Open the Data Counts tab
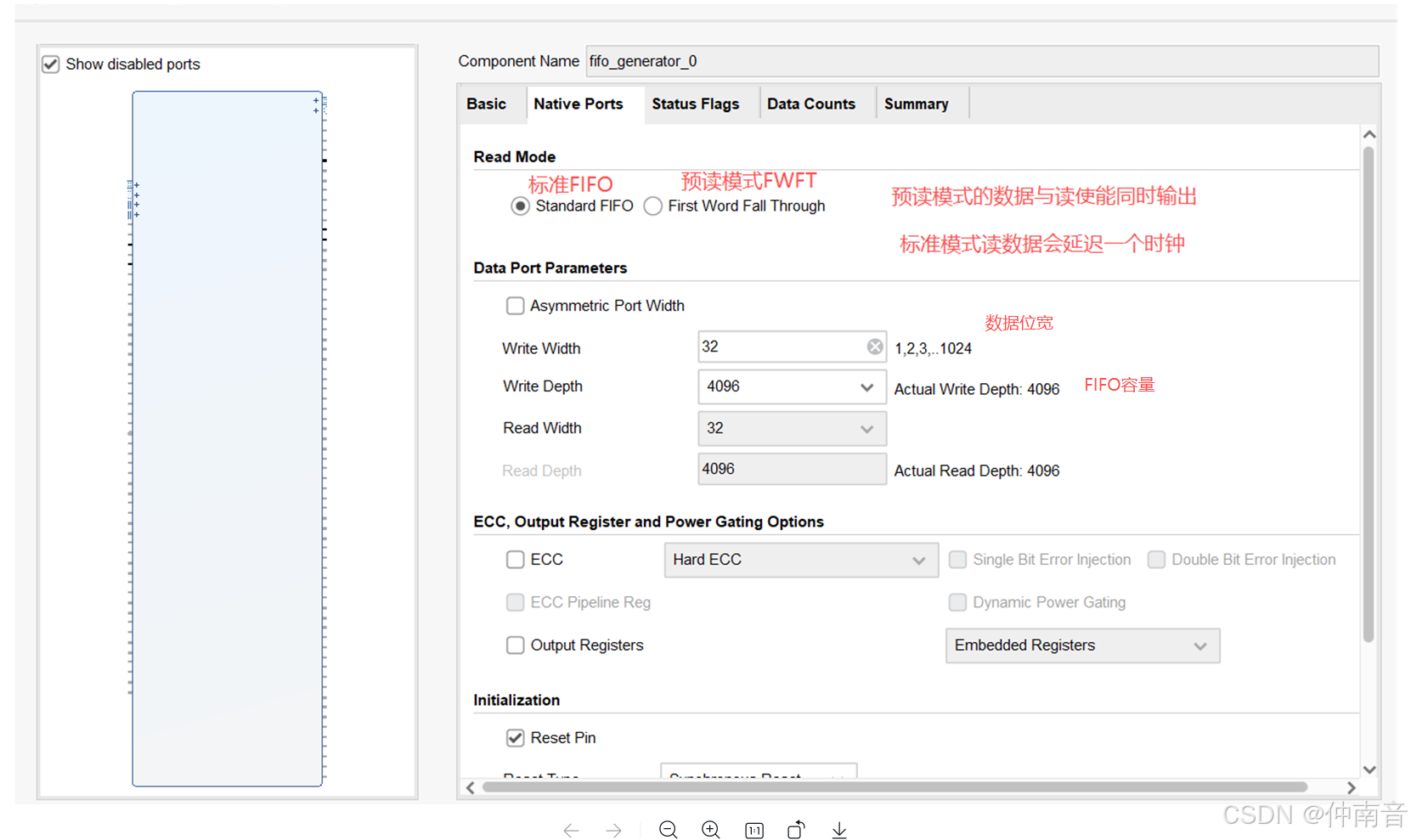The image size is (1411, 840). [x=811, y=104]
